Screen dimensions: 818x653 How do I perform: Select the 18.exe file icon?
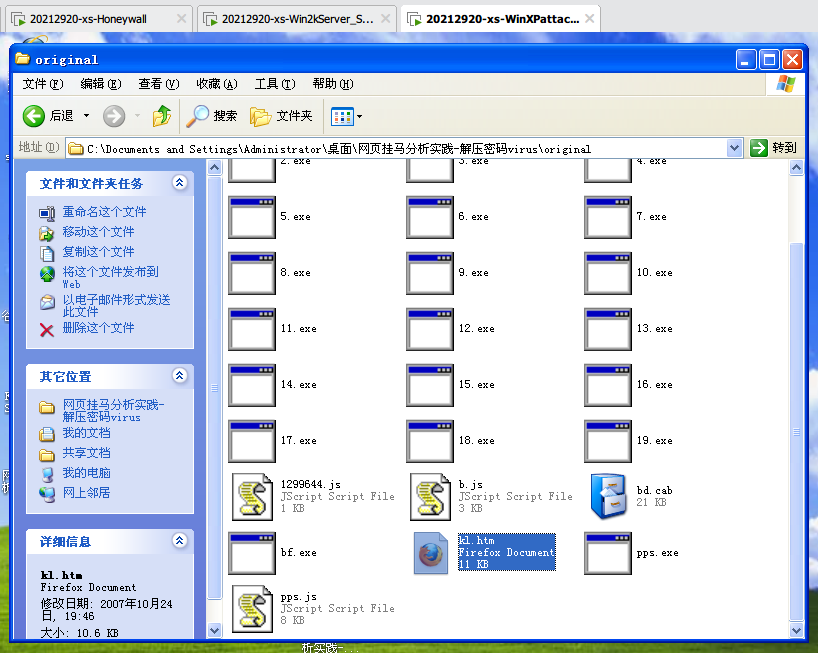(430, 441)
